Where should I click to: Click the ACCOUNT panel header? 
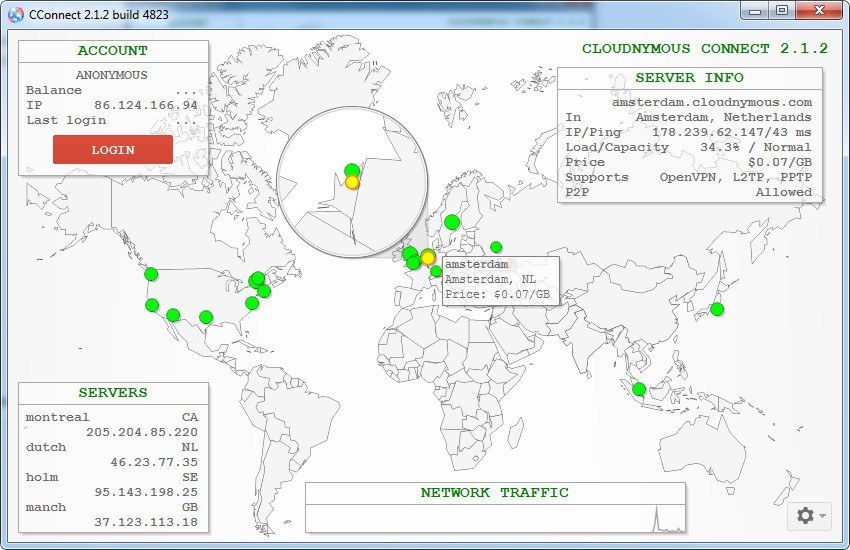[112, 50]
